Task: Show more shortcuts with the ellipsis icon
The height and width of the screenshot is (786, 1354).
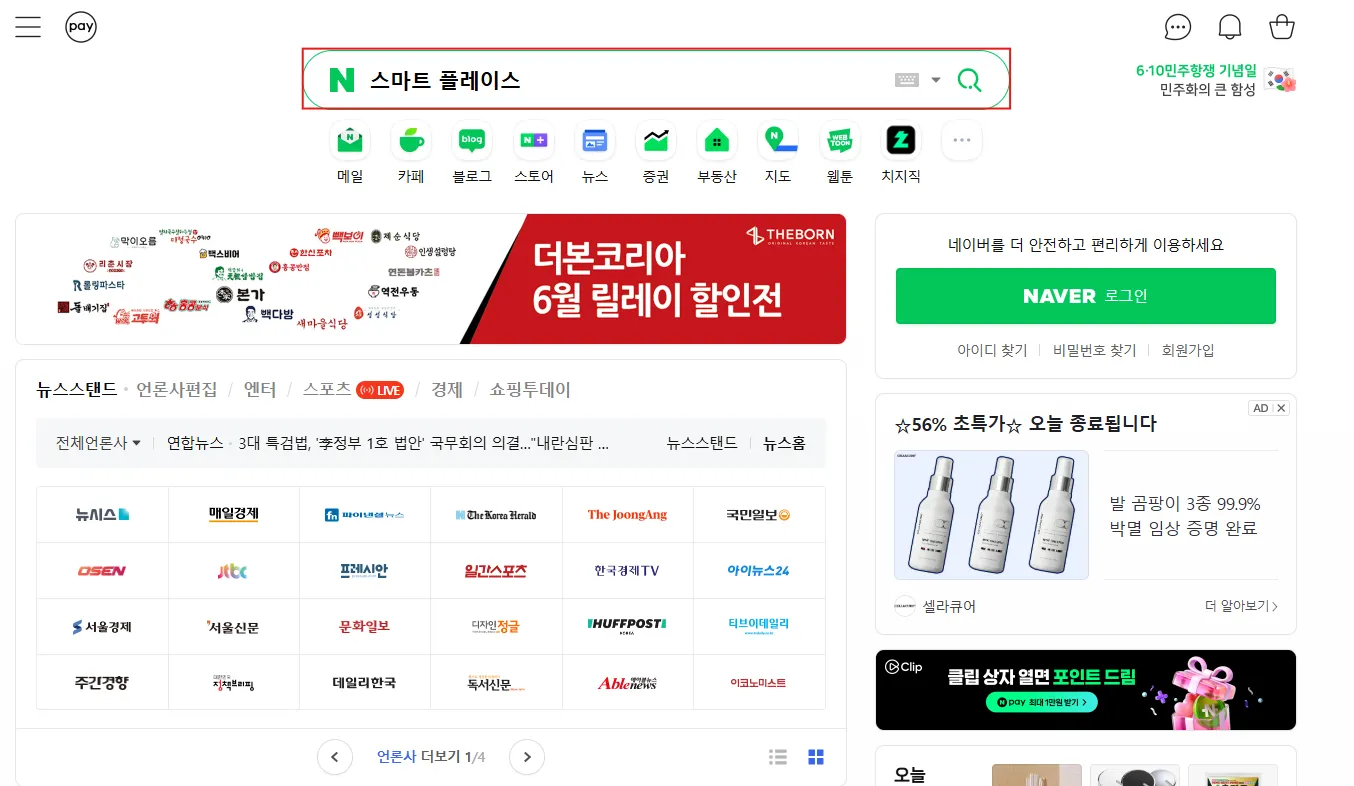Action: point(962,140)
